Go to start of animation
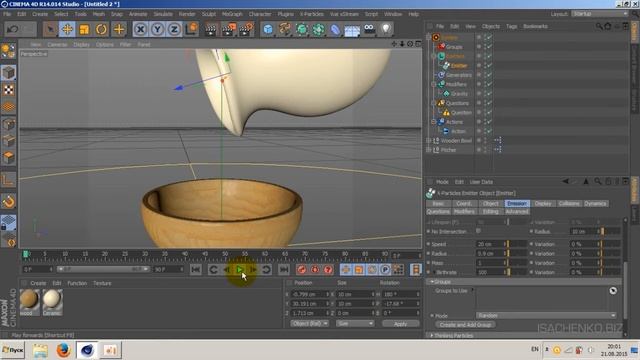The width and height of the screenshot is (640, 360). click(x=196, y=269)
